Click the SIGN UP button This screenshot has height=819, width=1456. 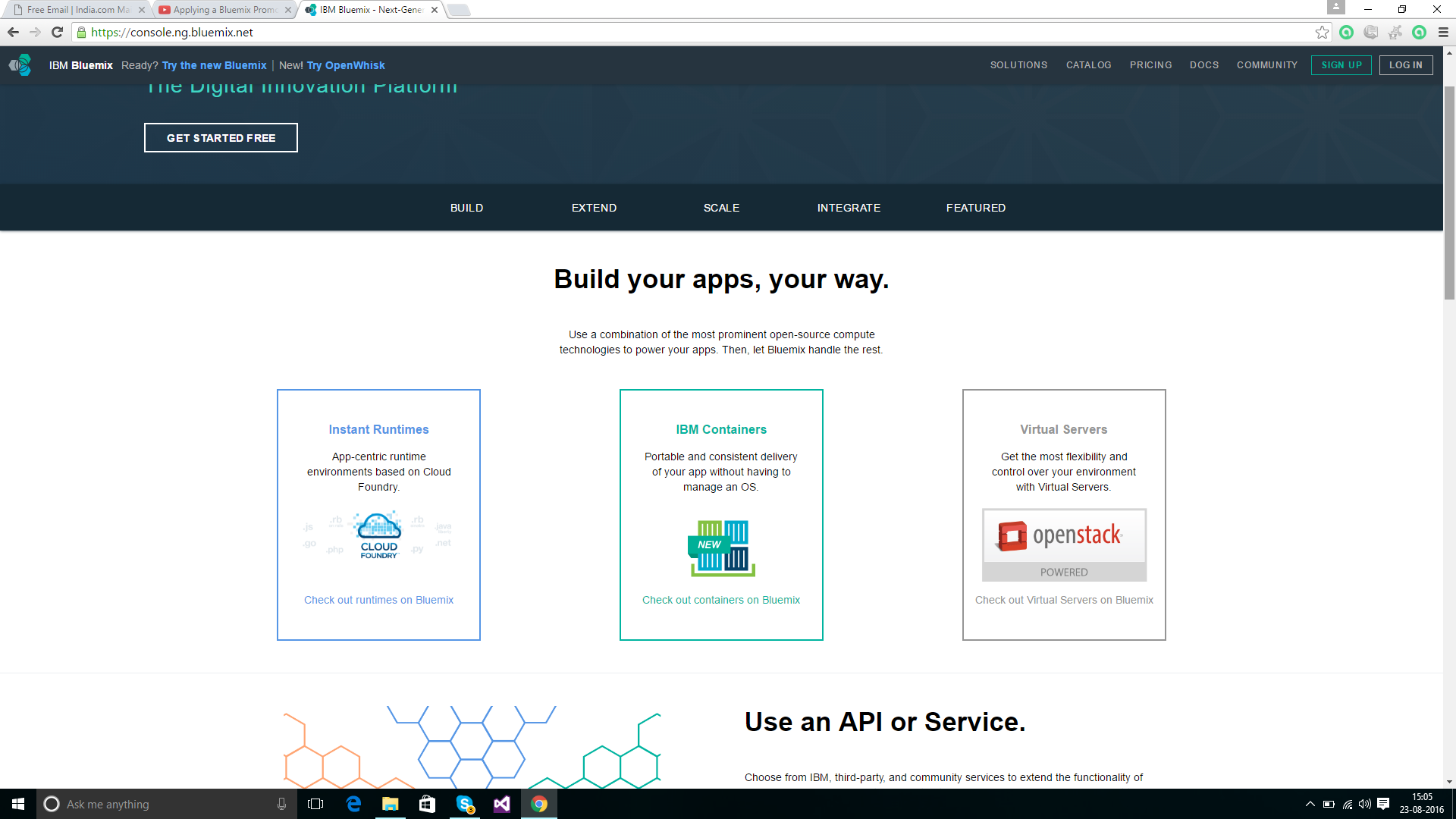tap(1341, 65)
